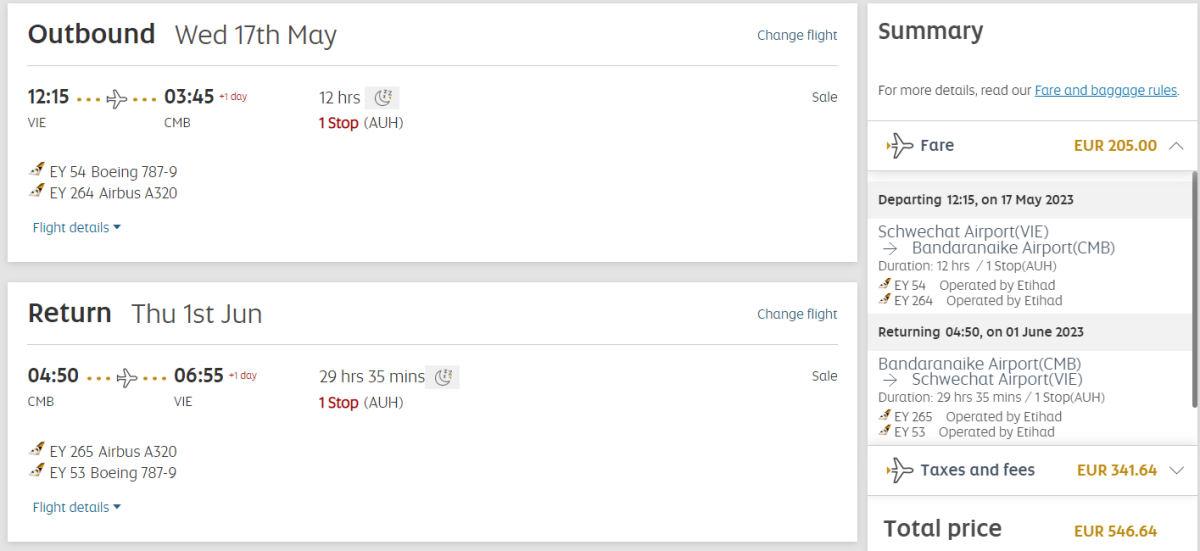Screen dimensions: 1200x551
Task: Expand the Taxes and fees chevron
Action: [1176, 470]
